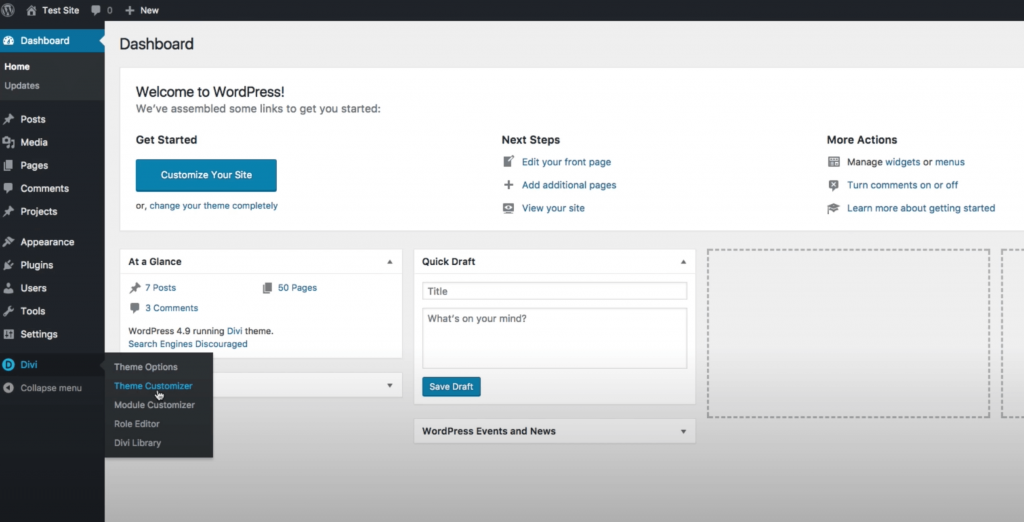Expand the WordPress Events and News panel
This screenshot has width=1024, height=522.
tap(683, 432)
